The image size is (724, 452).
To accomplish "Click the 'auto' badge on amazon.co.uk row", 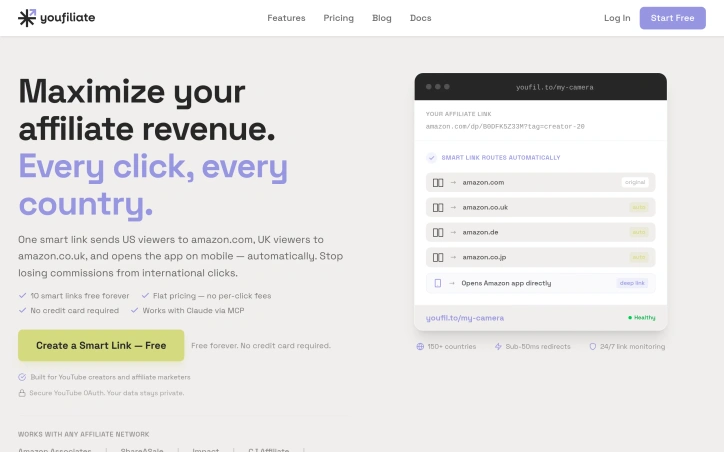I will click(x=639, y=207).
